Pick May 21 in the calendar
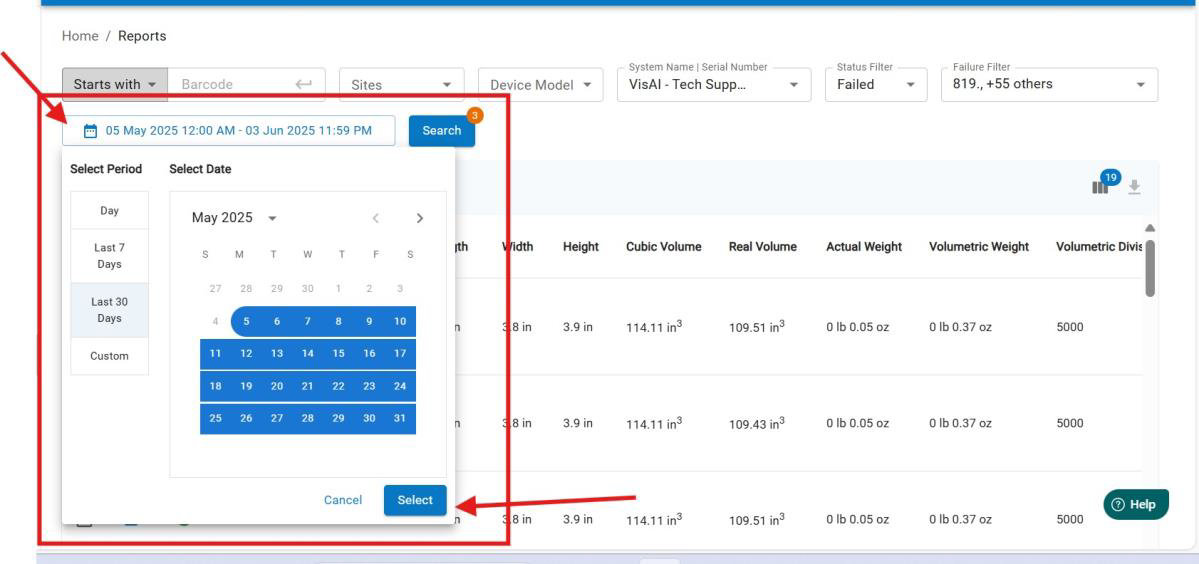 (x=307, y=386)
